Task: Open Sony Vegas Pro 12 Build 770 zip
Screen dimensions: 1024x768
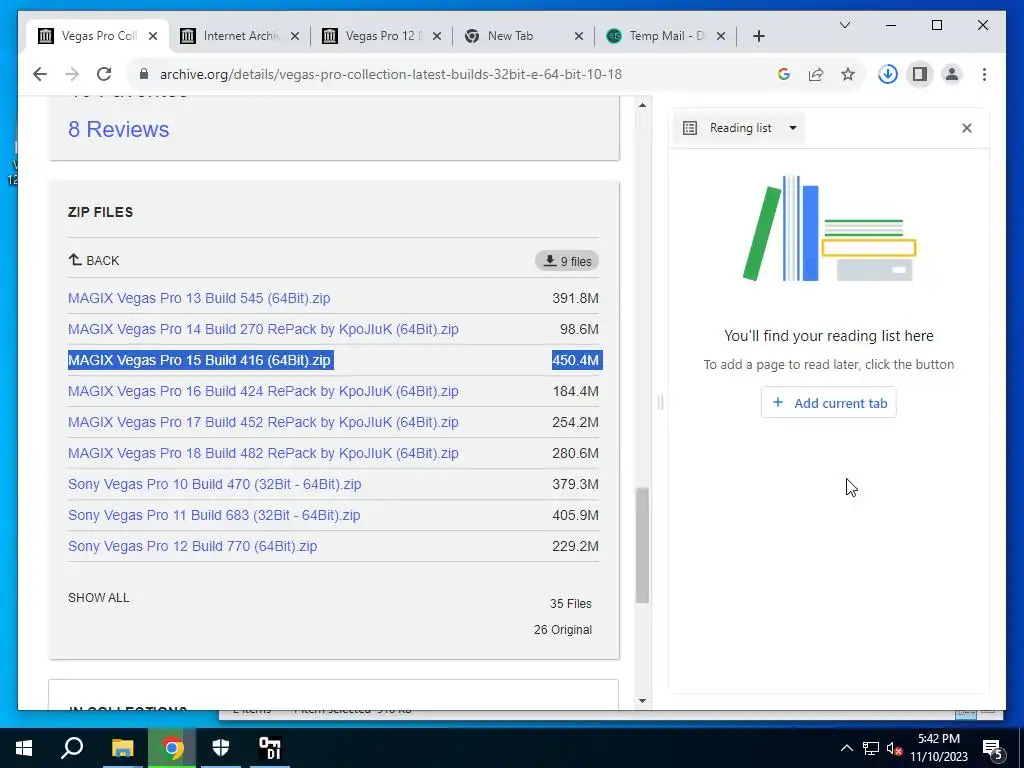Action: pyautogui.click(x=193, y=547)
